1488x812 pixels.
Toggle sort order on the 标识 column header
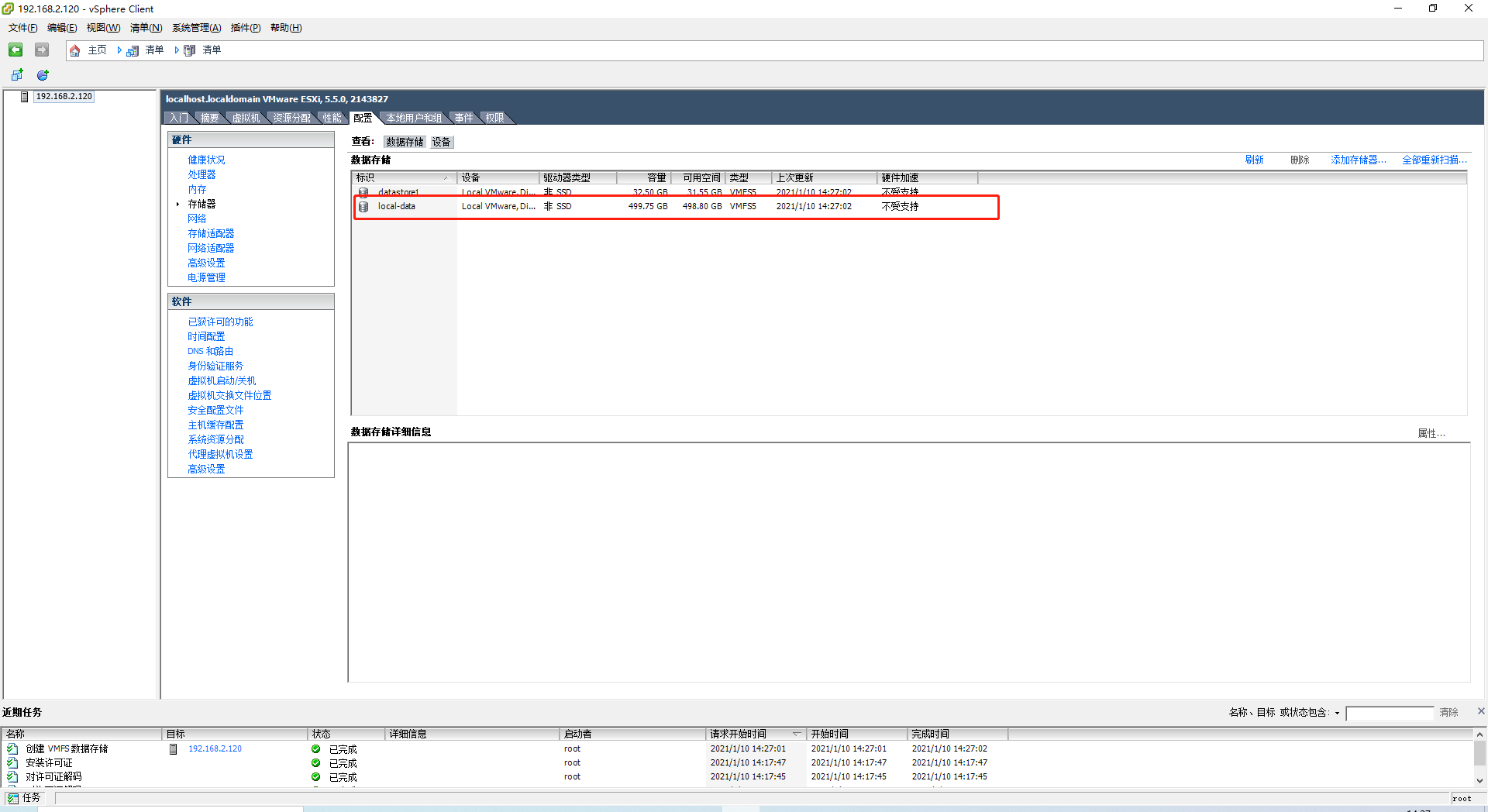pos(403,177)
